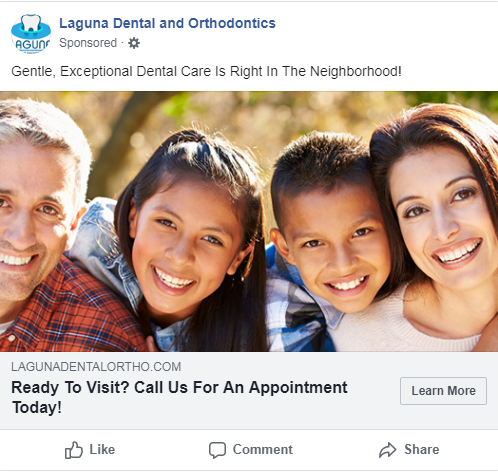Click the Gentle, Exceptional Dental Care caption
The height and width of the screenshot is (472, 498).
click(x=206, y=71)
